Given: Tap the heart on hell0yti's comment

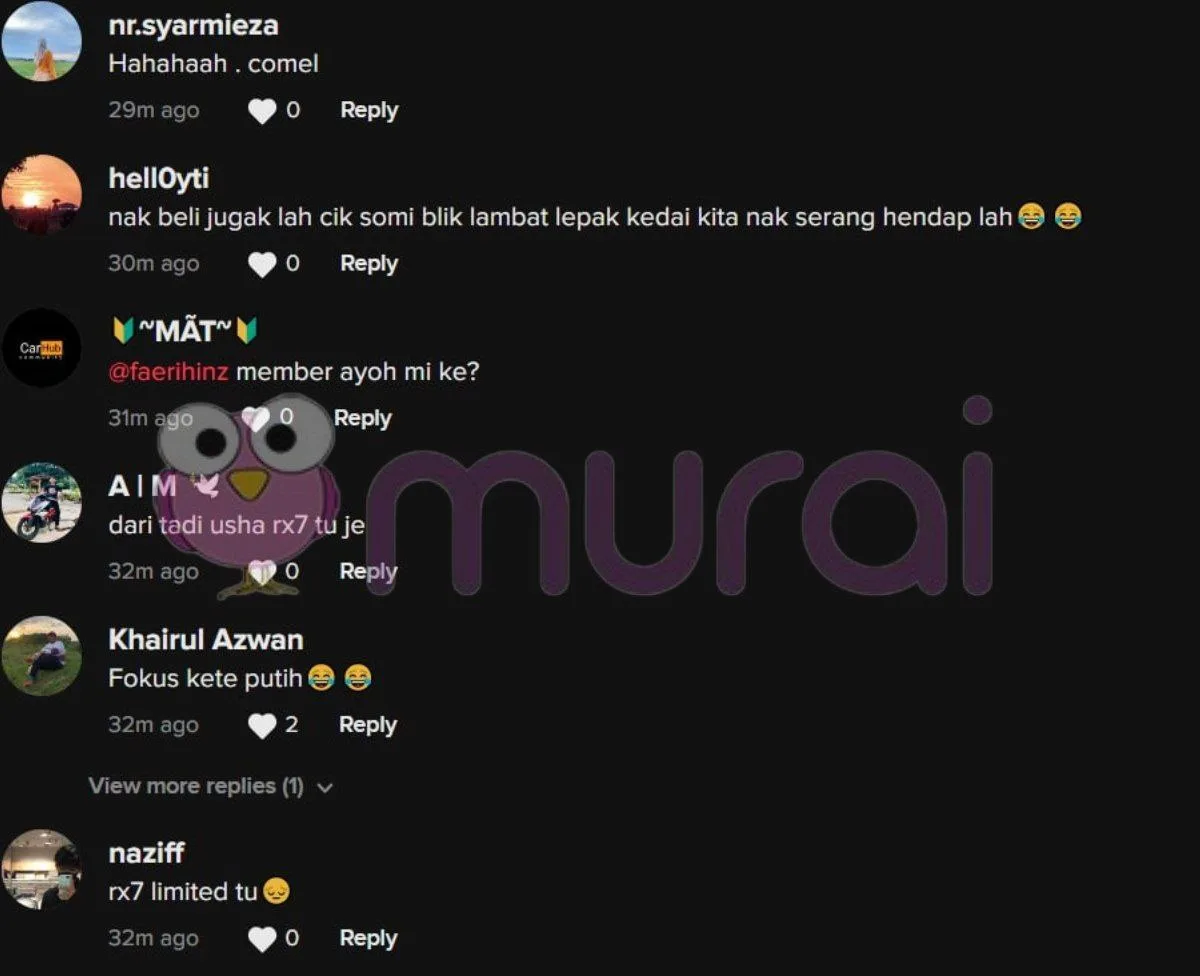Looking at the screenshot, I should (x=262, y=264).
